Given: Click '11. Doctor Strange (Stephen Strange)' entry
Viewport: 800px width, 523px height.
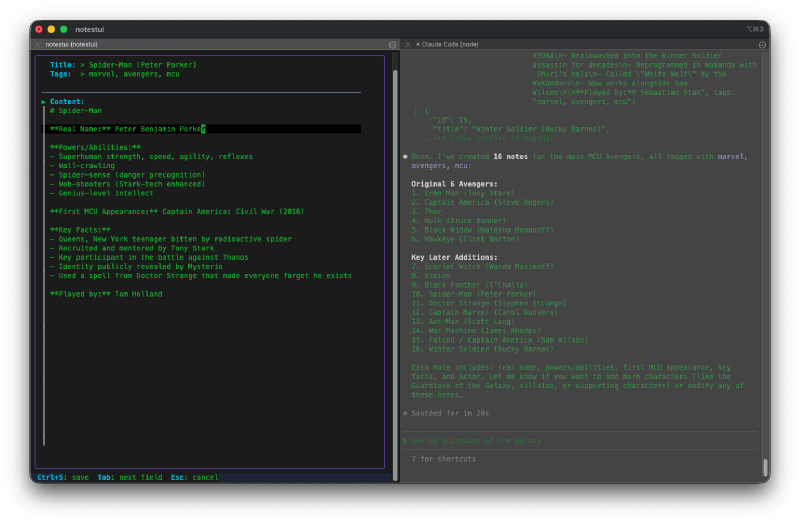Looking at the screenshot, I should (489, 304).
